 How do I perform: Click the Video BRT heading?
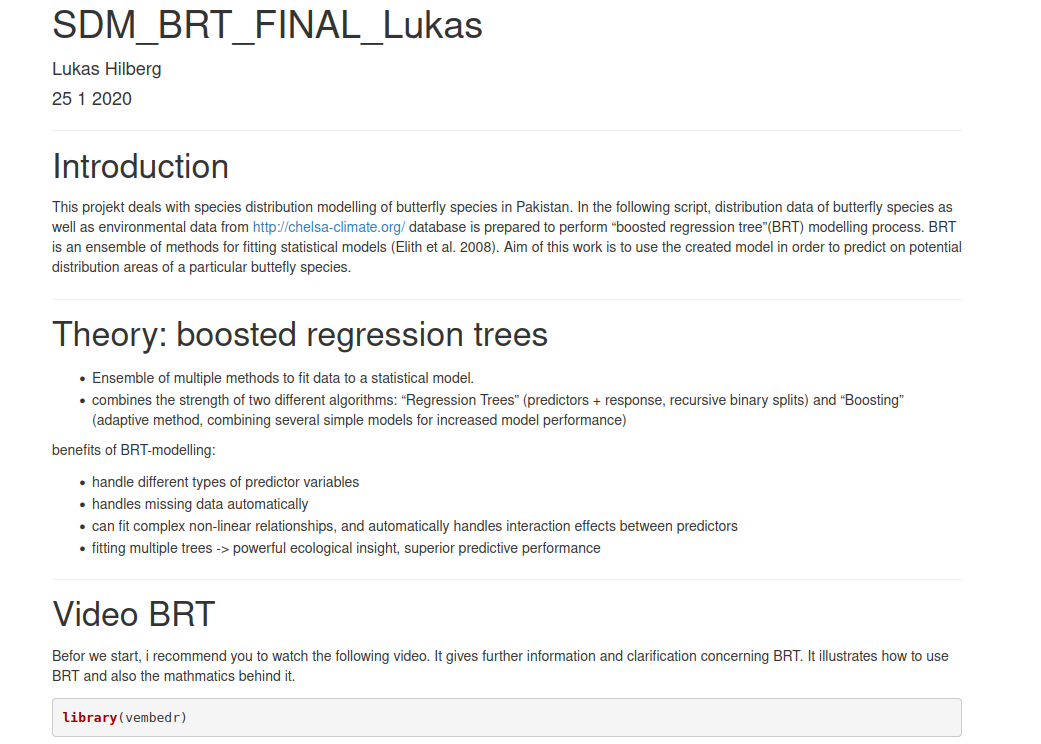point(133,614)
